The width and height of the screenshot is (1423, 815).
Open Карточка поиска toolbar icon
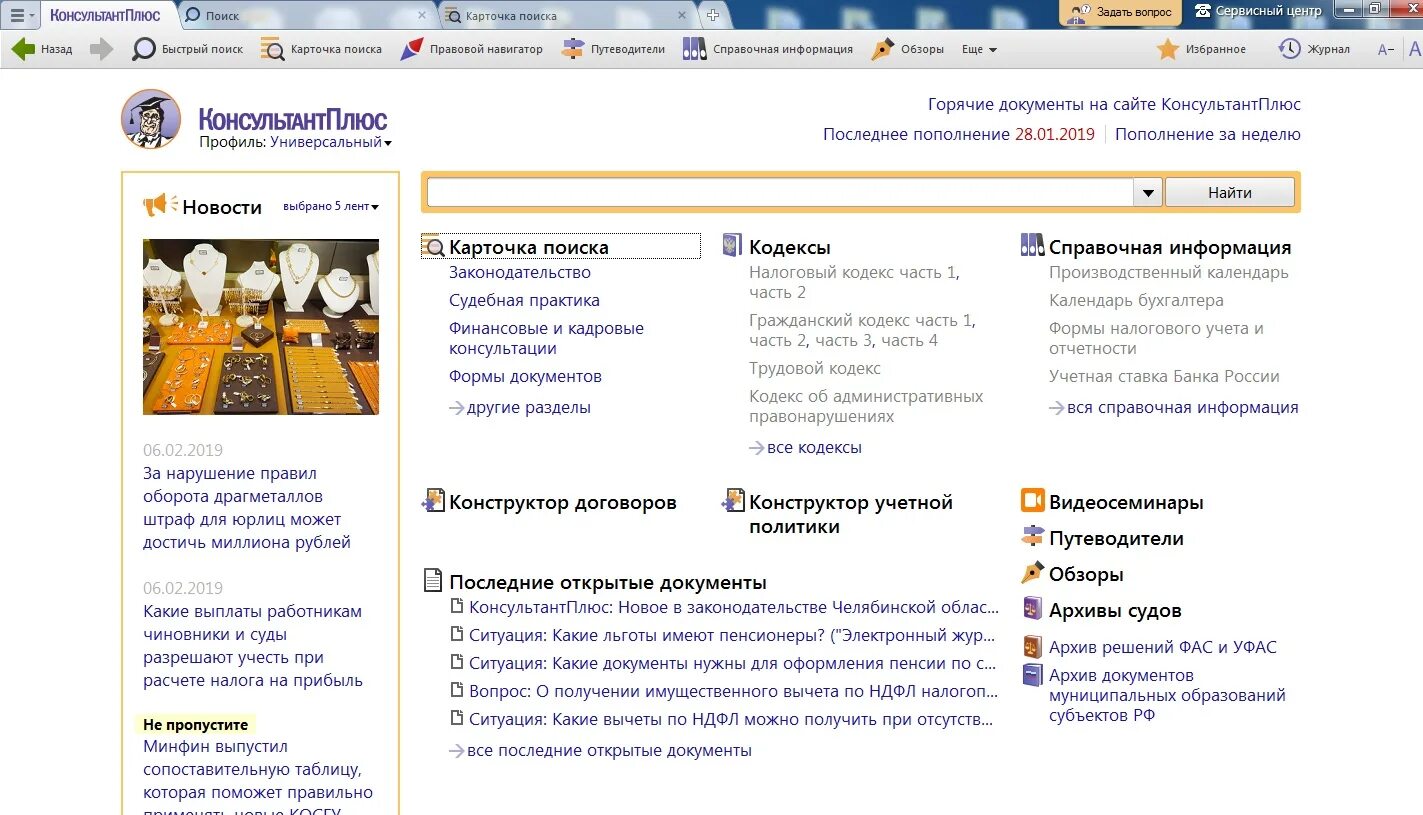272,49
